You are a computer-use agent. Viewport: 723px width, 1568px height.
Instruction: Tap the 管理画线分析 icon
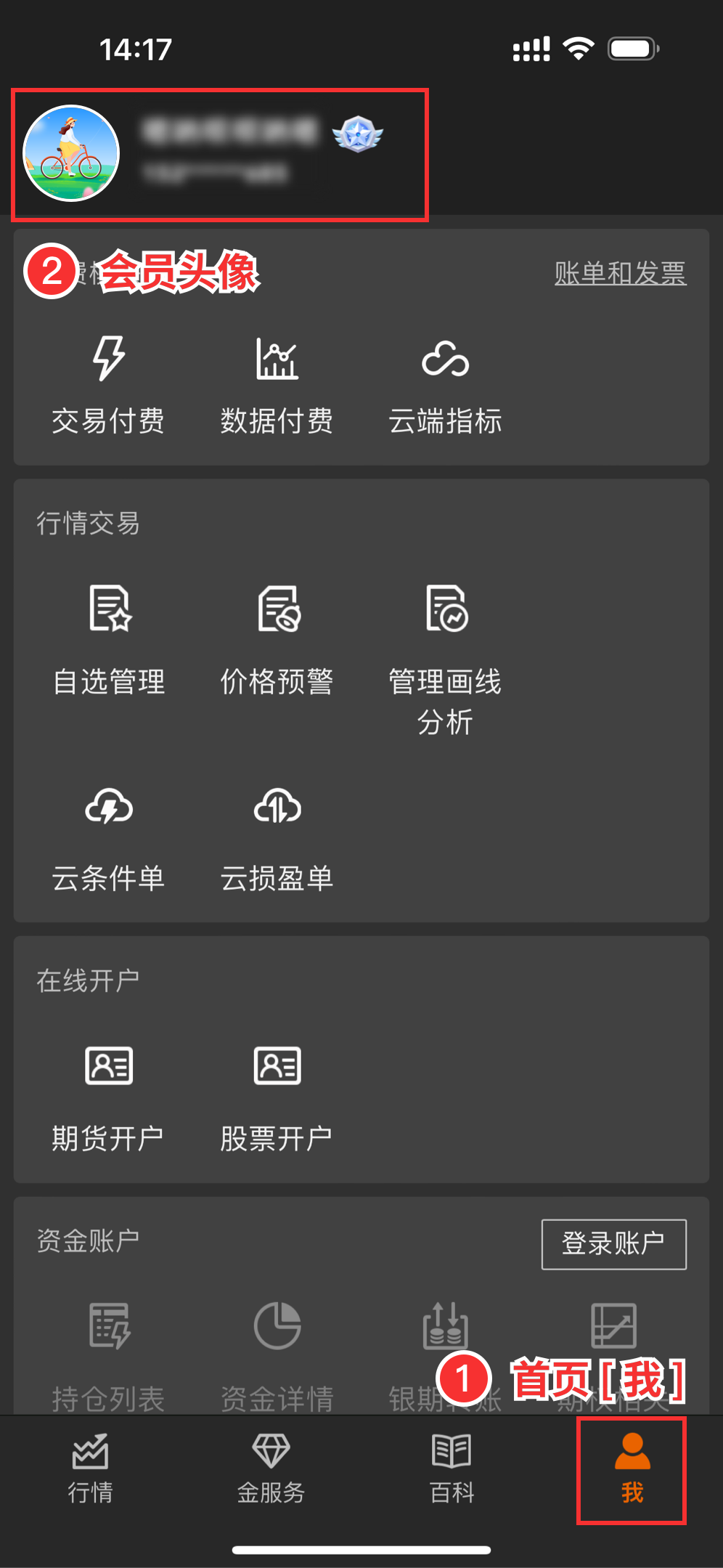click(x=446, y=609)
